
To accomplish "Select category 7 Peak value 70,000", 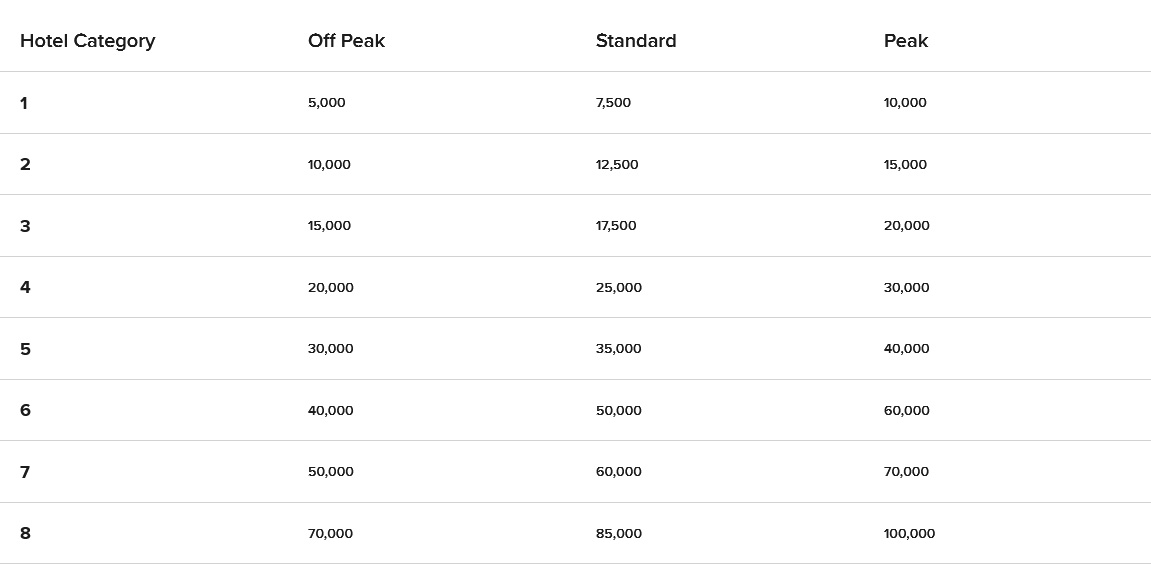I will (x=907, y=471).
